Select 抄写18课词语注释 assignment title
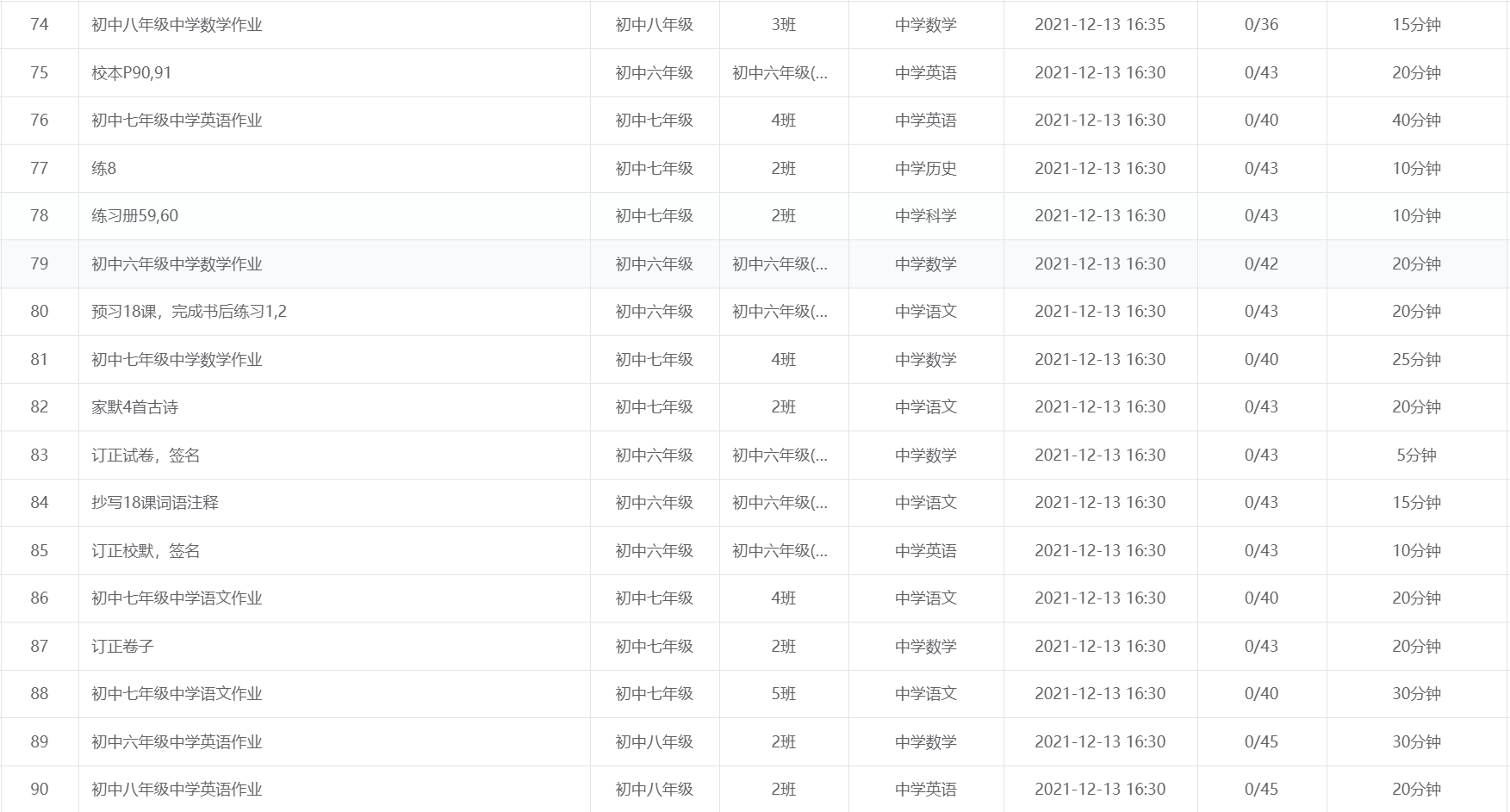The width and height of the screenshot is (1510, 812). click(x=155, y=503)
